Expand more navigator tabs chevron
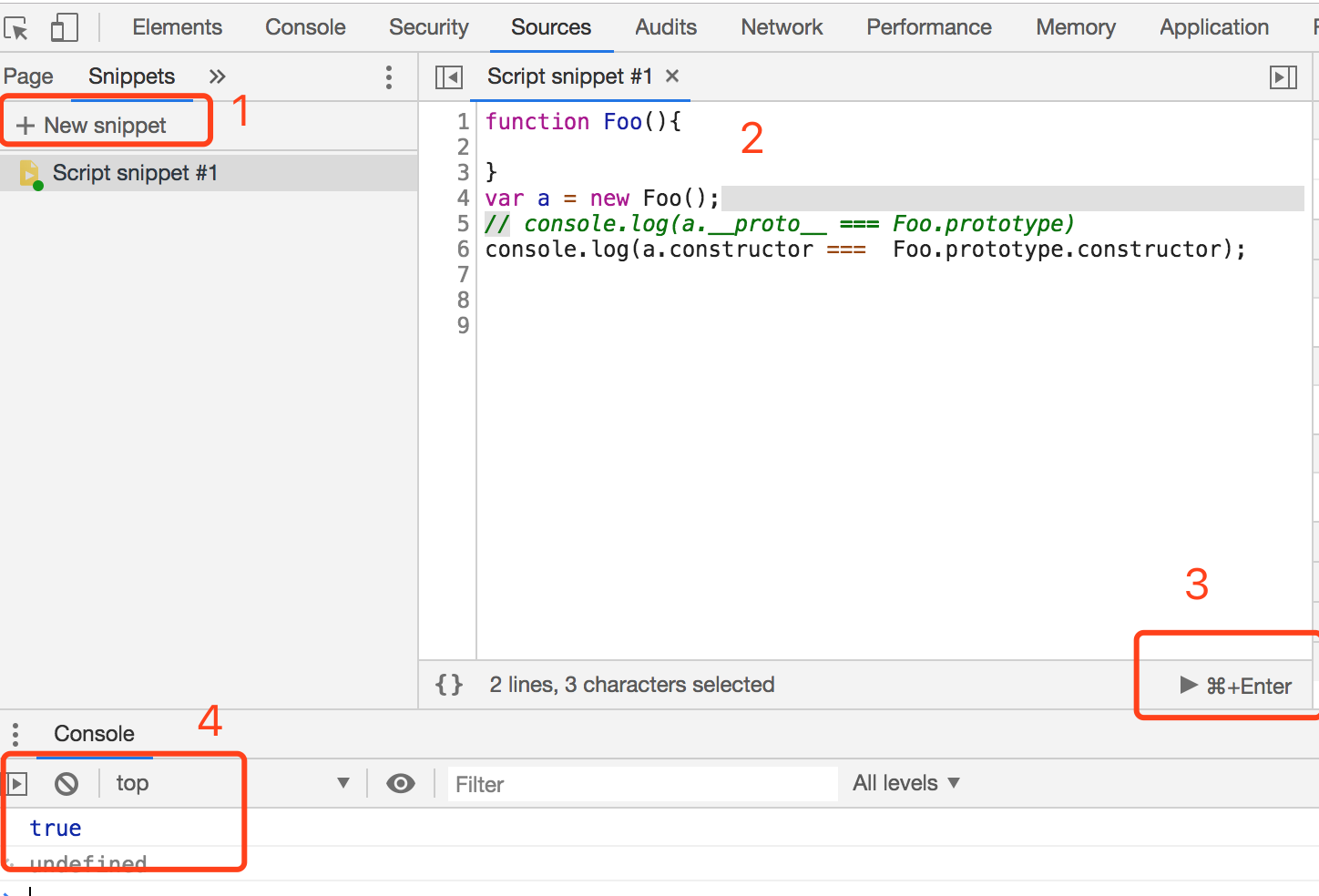The image size is (1319, 896). (217, 76)
